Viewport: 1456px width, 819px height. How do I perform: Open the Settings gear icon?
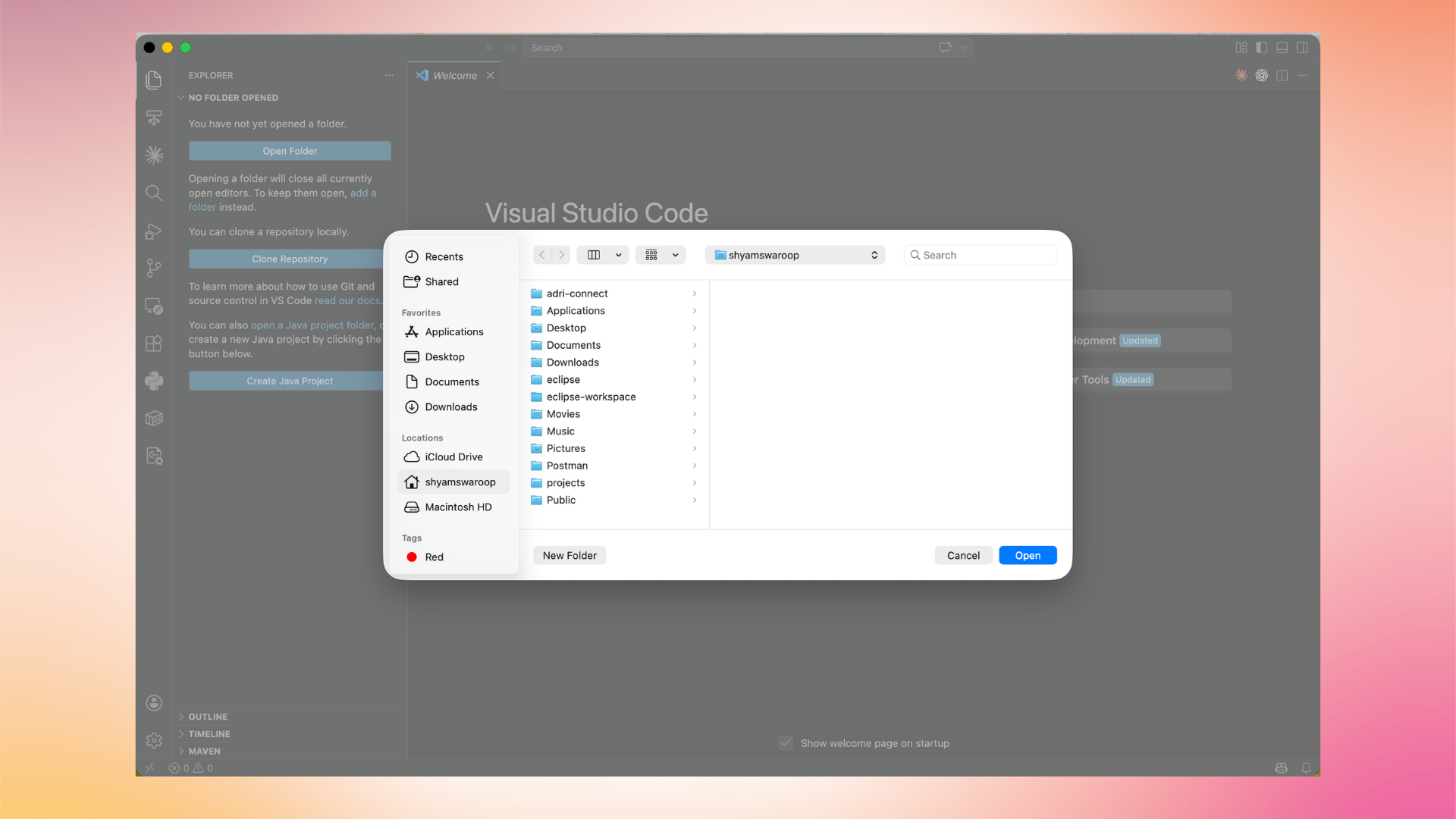154,741
